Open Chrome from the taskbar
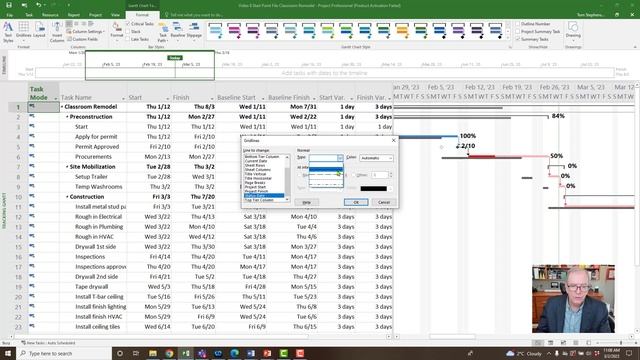This screenshot has height=360, width=640. [169, 353]
